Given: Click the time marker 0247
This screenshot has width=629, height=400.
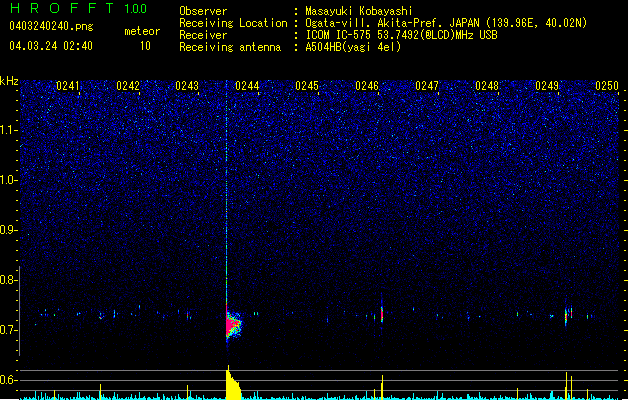Looking at the screenshot, I should 427,86.
